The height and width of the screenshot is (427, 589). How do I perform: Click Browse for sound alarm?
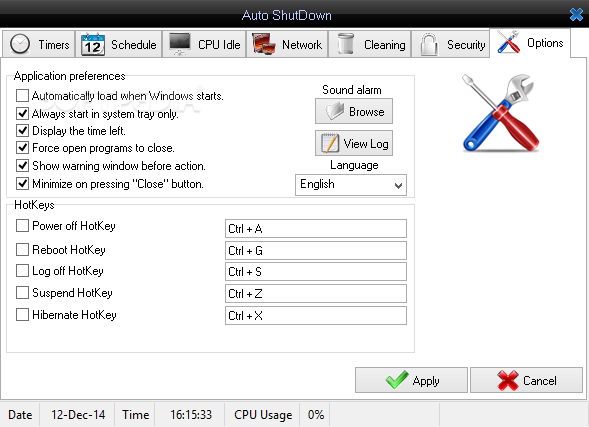coord(354,111)
